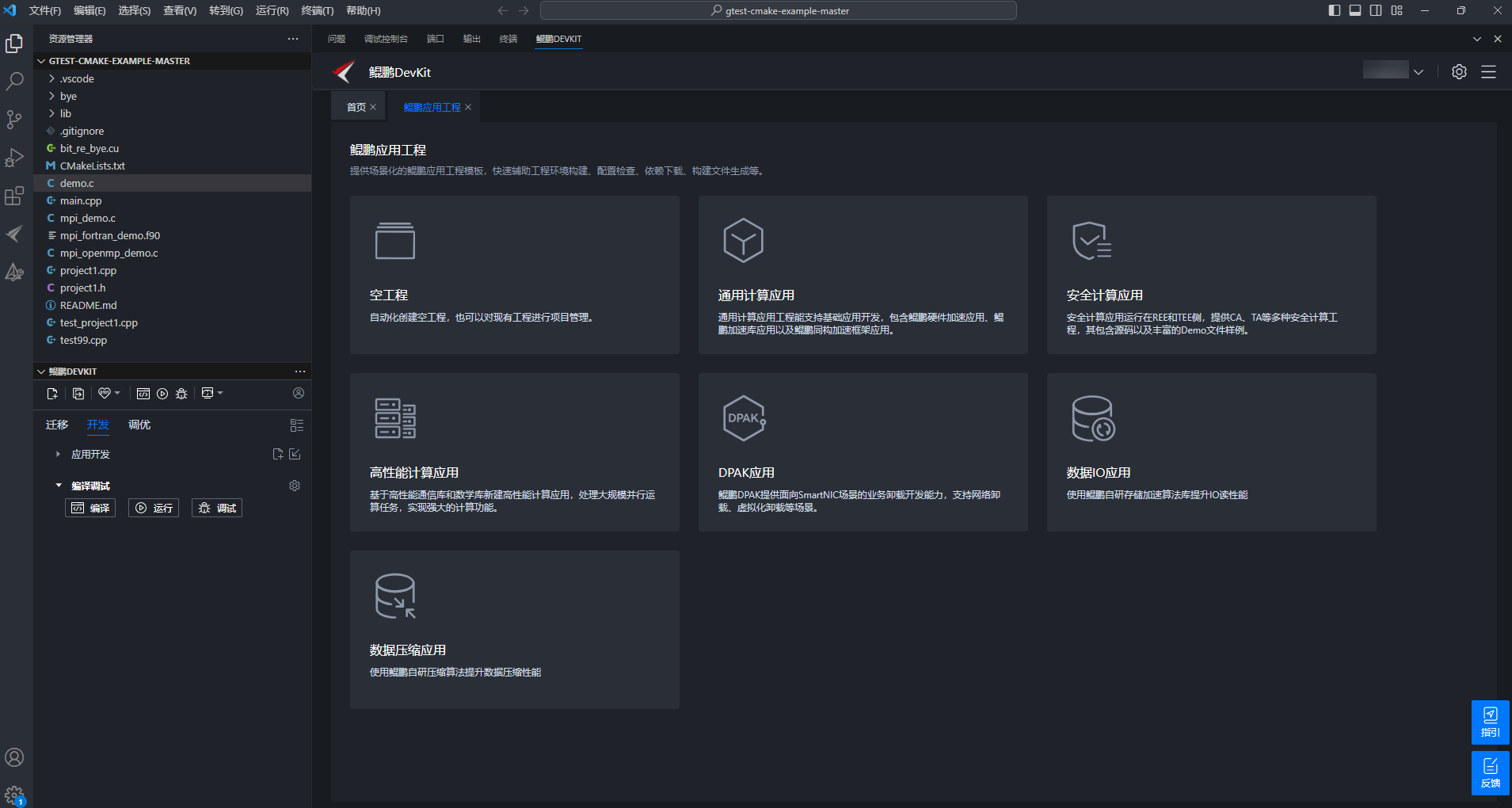The height and width of the screenshot is (808, 1512).
Task: Click the compile code-window icon in DevKit toolbar
Action: coord(143,394)
